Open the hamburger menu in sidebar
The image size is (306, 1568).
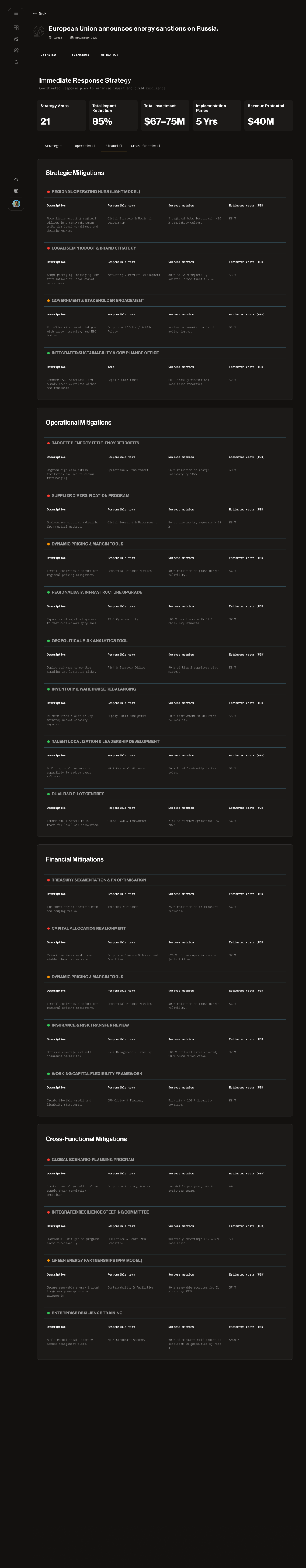pos(16,13)
